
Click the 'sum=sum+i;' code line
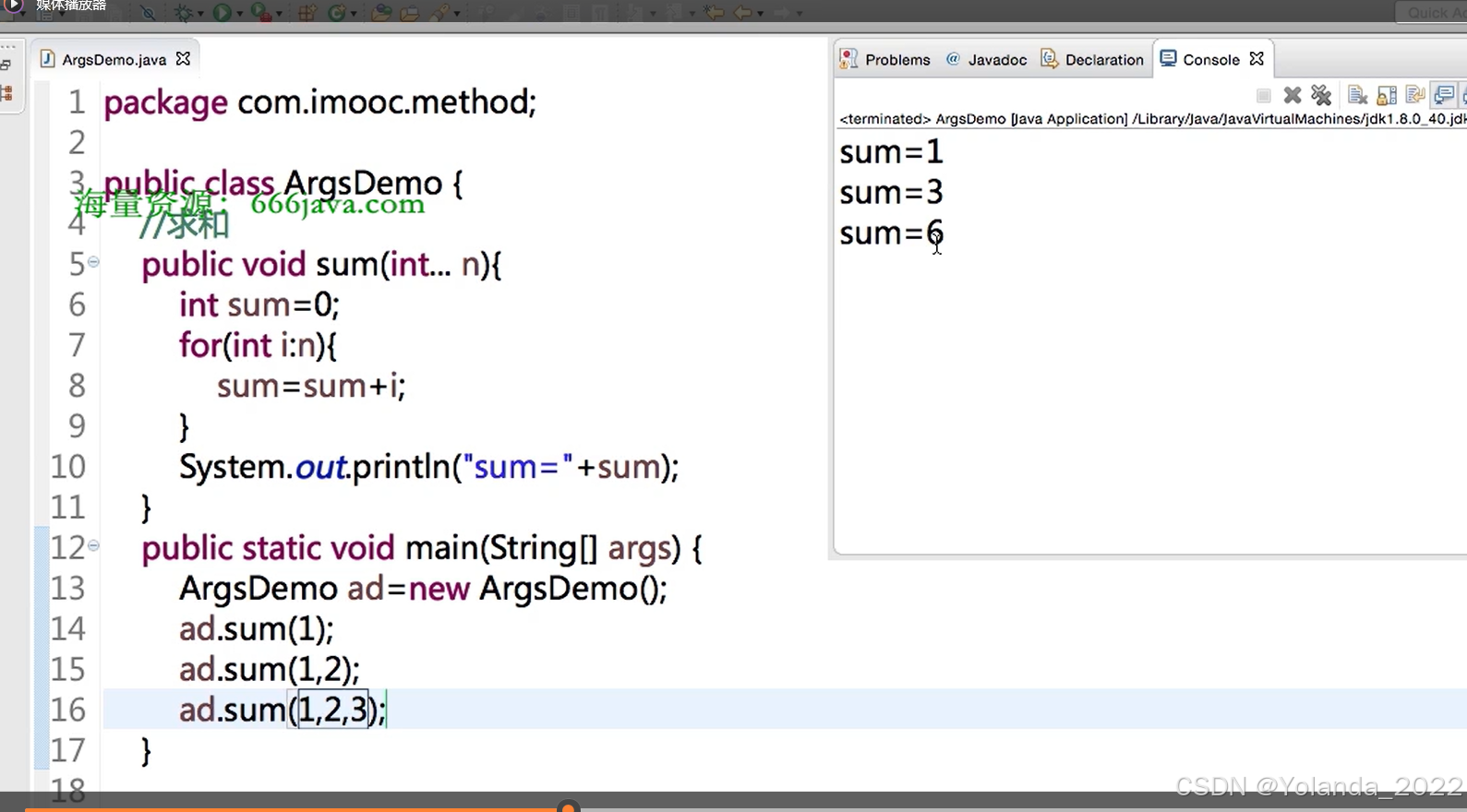311,386
